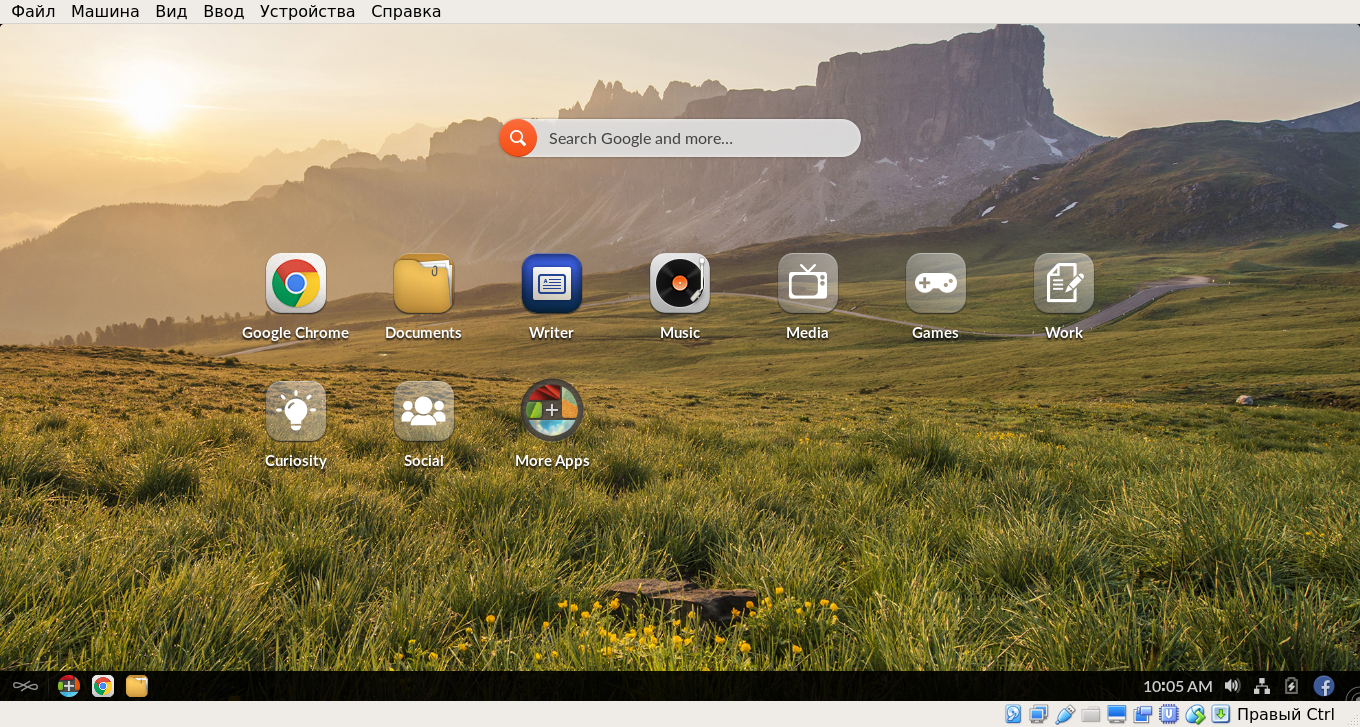Screen dimensions: 1360x727
Task: Open the Curiosity folder icon
Action: tap(295, 411)
